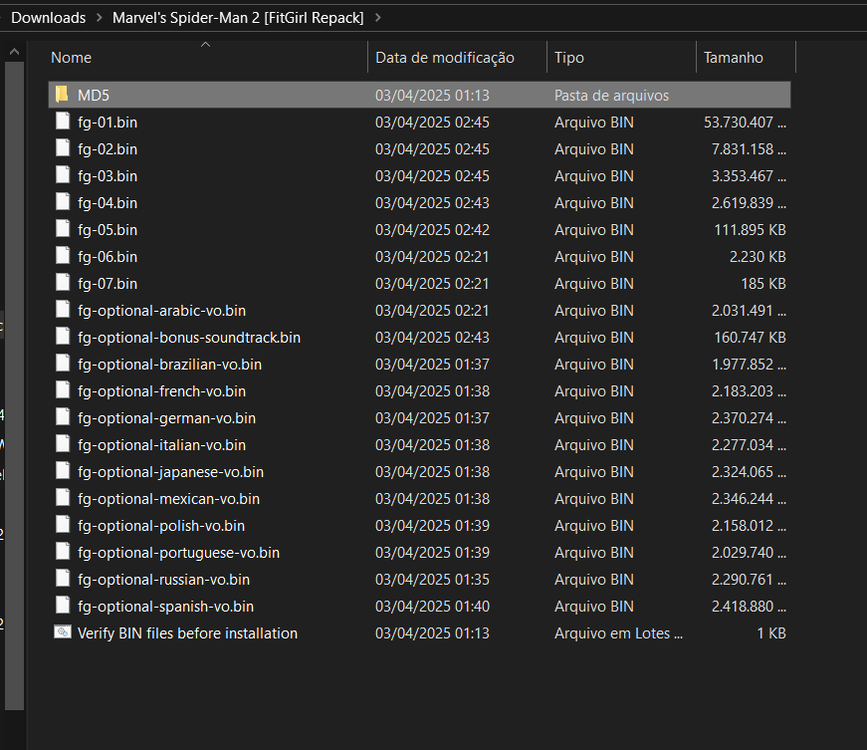Click the fg-optional-spanish-vo.bin file icon

pos(62,606)
